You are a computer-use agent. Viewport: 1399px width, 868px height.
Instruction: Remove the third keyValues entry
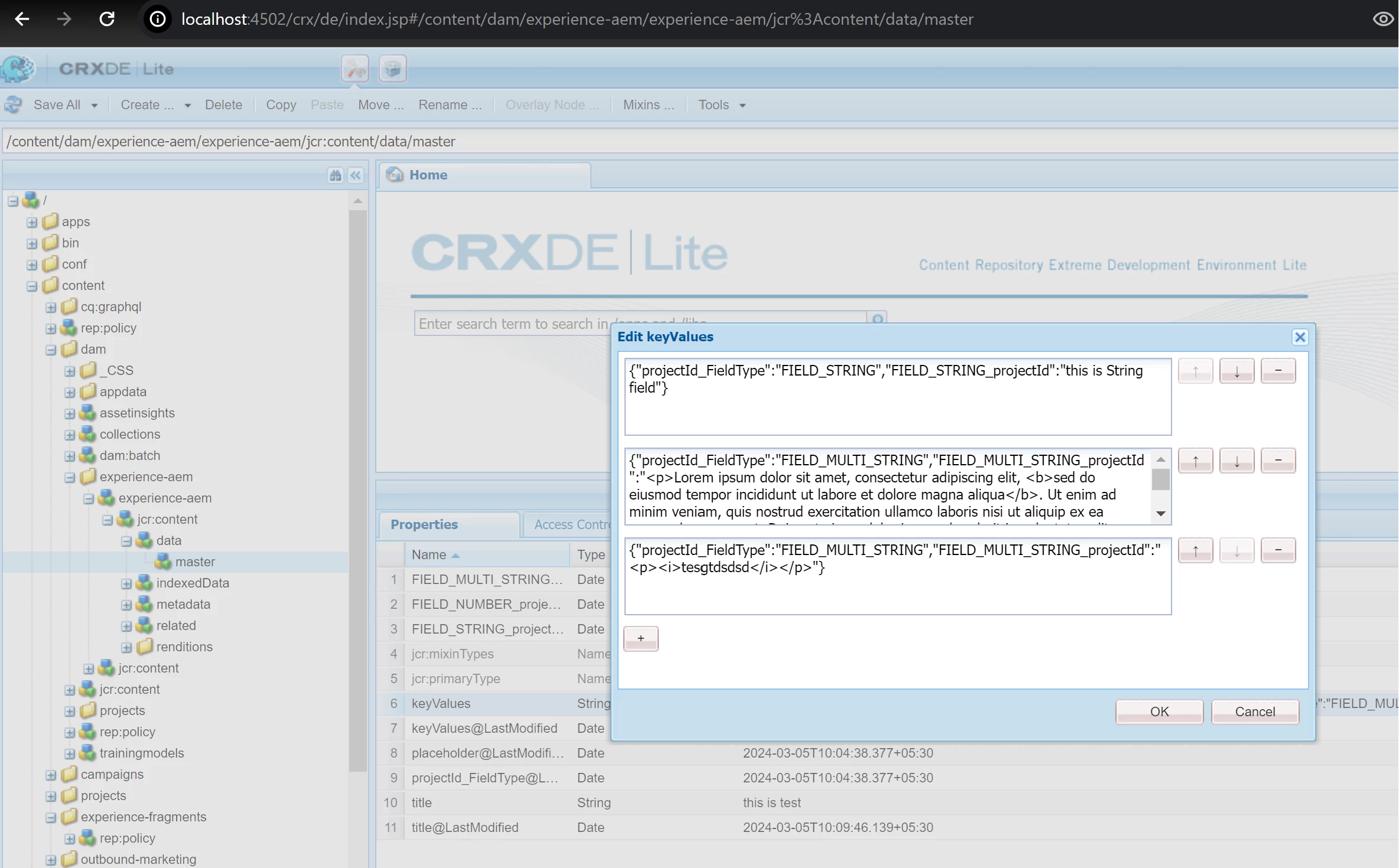tap(1278, 550)
